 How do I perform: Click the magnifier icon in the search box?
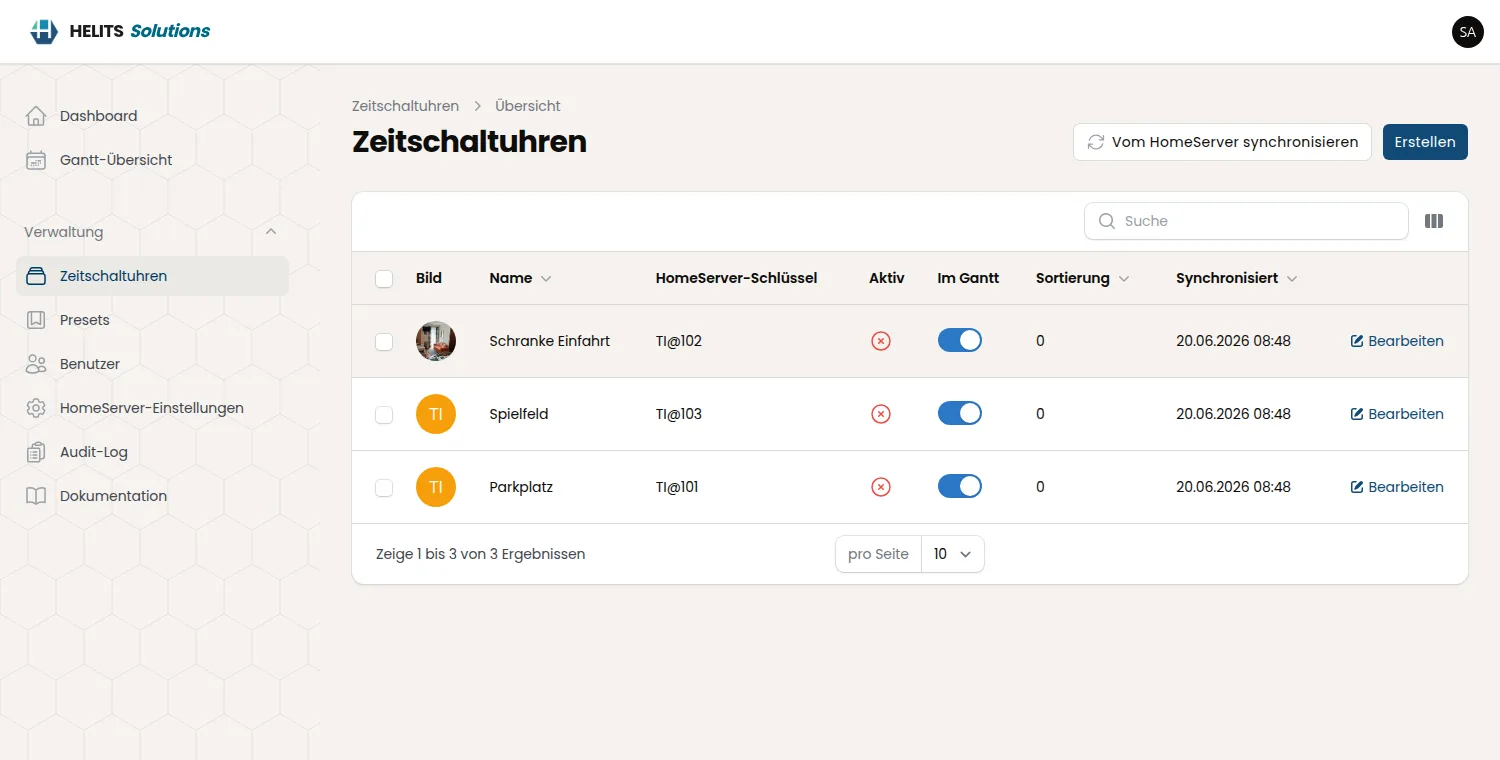[x=1106, y=221]
